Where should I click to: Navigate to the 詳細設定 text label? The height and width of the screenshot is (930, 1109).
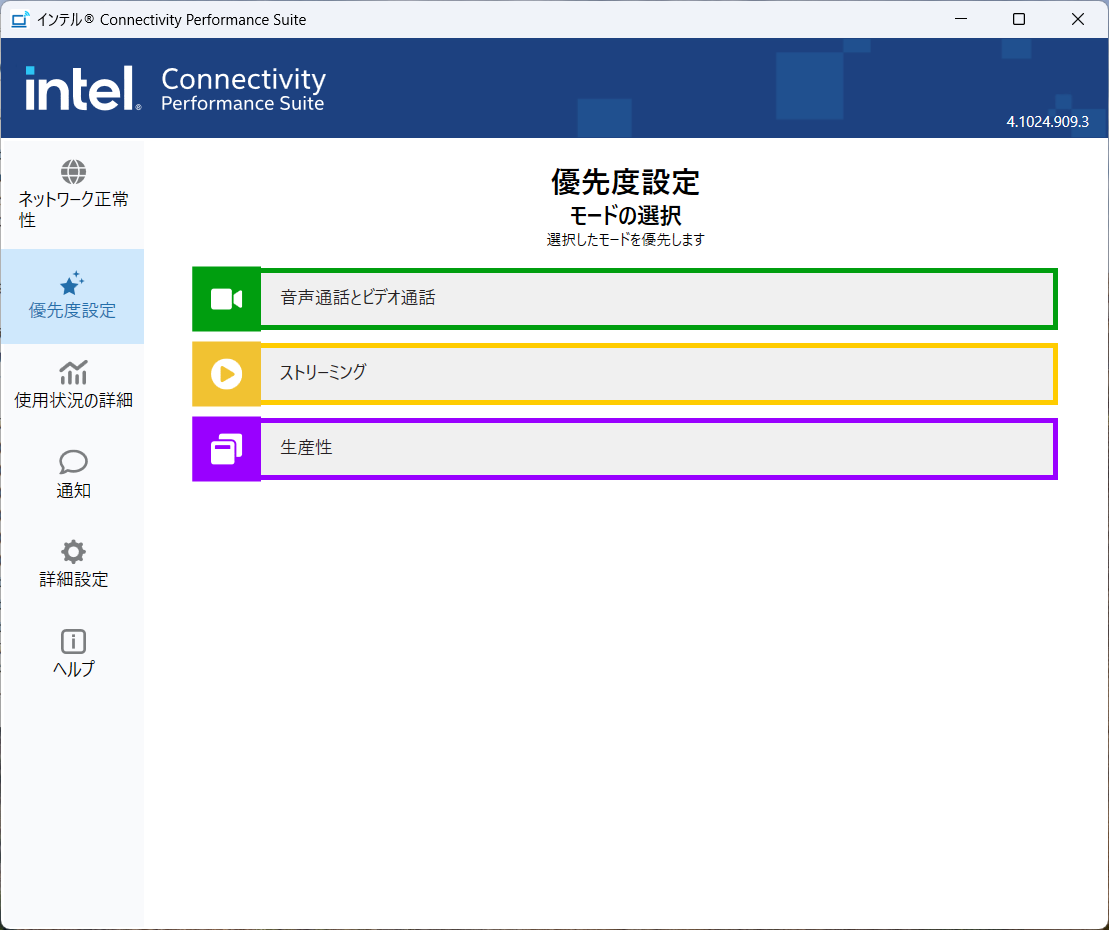73,580
